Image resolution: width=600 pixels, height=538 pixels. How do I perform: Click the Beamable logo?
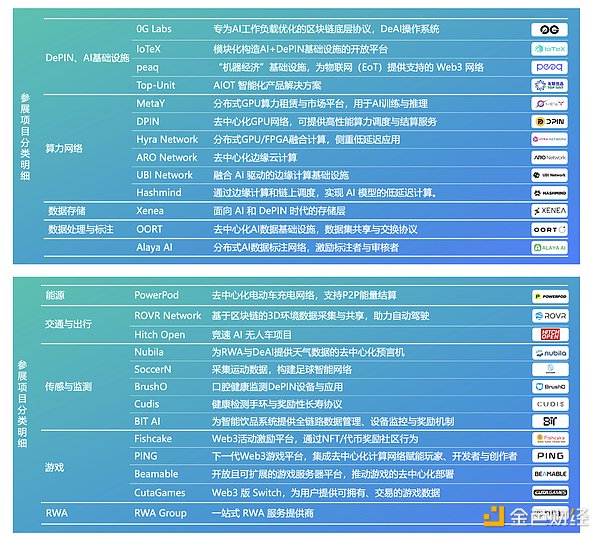click(549, 474)
